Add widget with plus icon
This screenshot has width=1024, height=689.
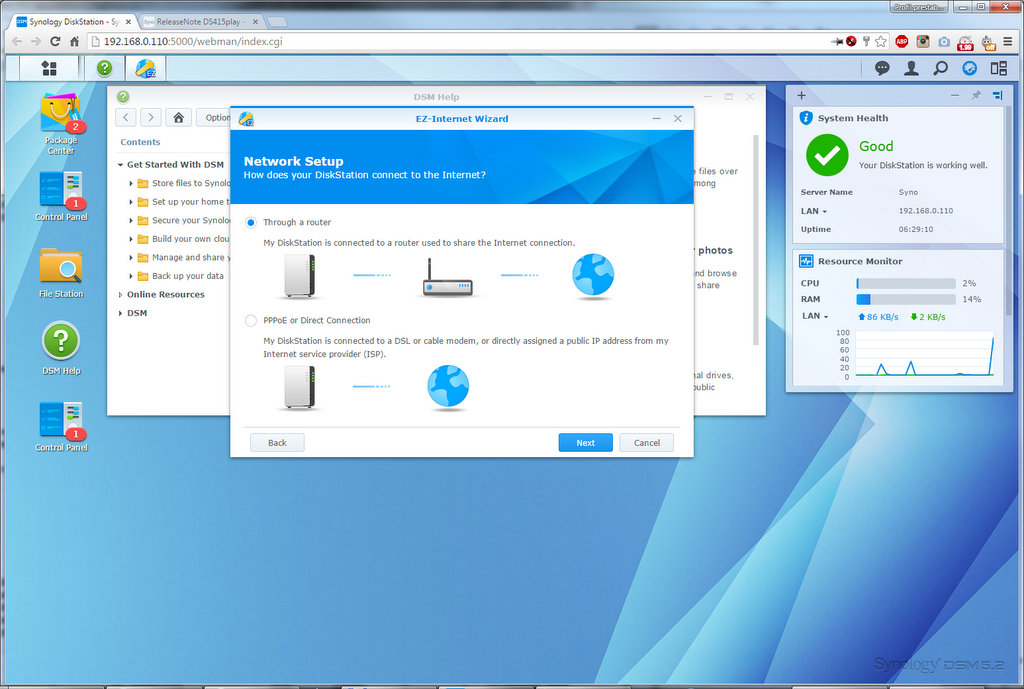pyautogui.click(x=801, y=95)
